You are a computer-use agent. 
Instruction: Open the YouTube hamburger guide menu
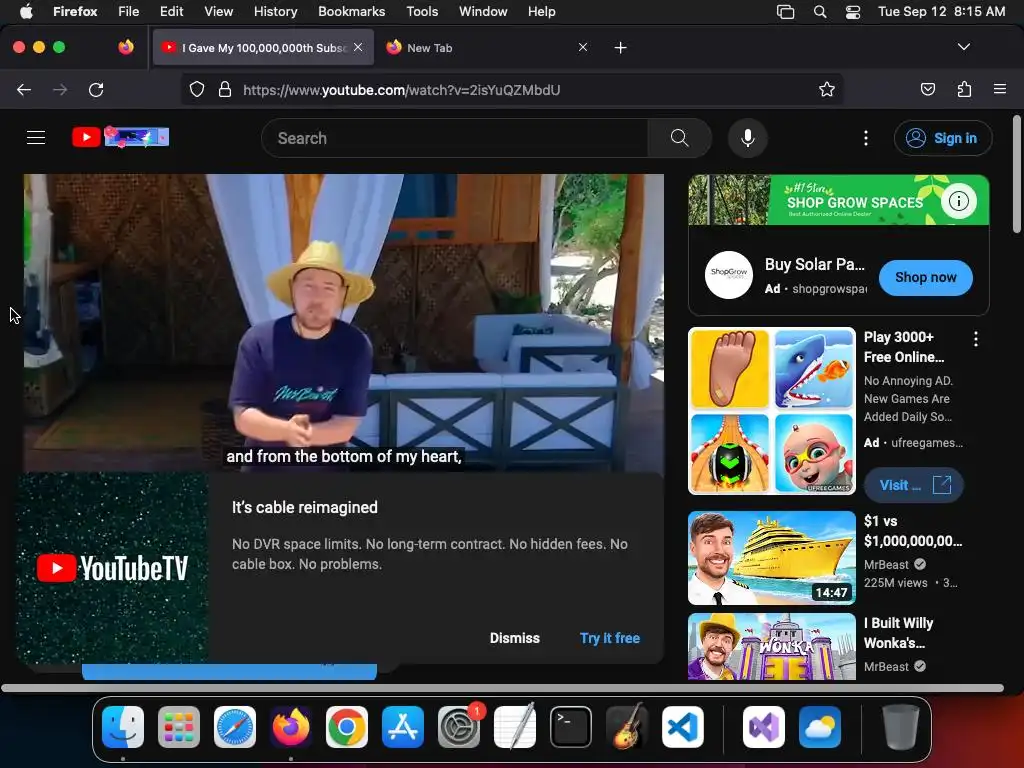(36, 138)
